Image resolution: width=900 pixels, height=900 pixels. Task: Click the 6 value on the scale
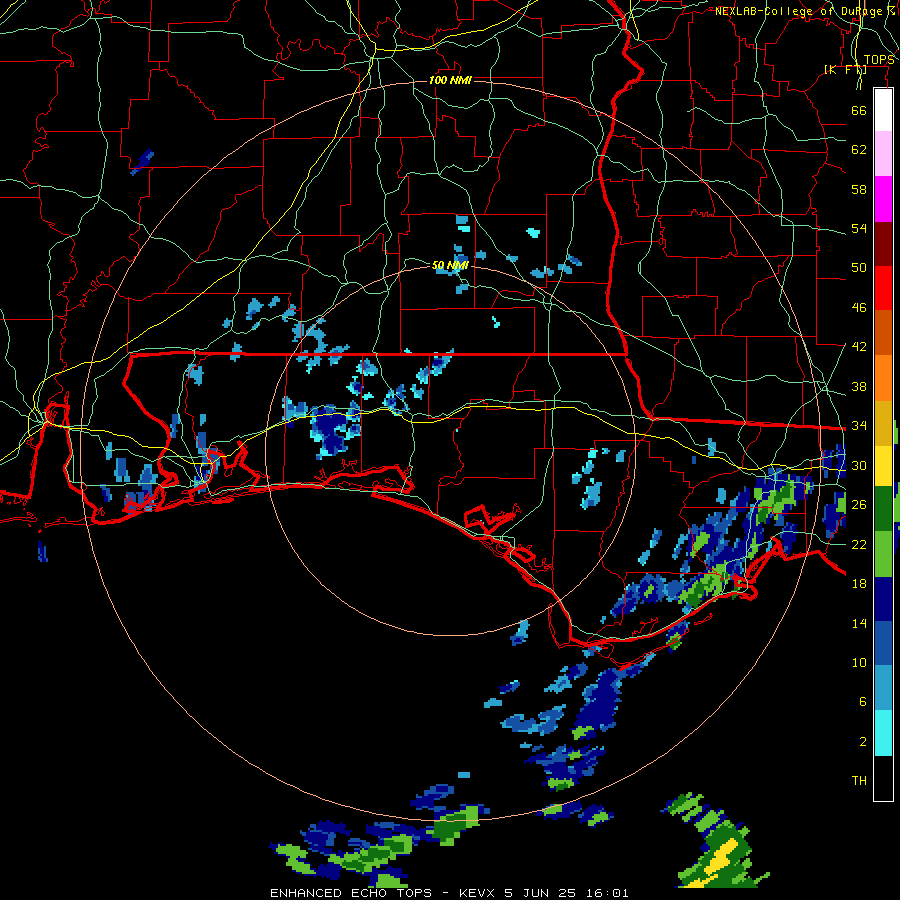tap(862, 701)
